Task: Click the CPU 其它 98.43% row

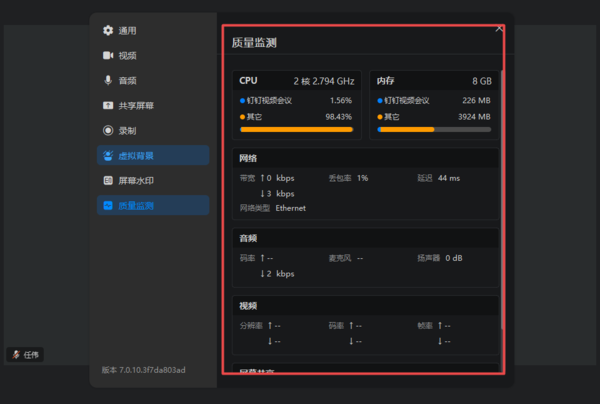Action: point(297,117)
